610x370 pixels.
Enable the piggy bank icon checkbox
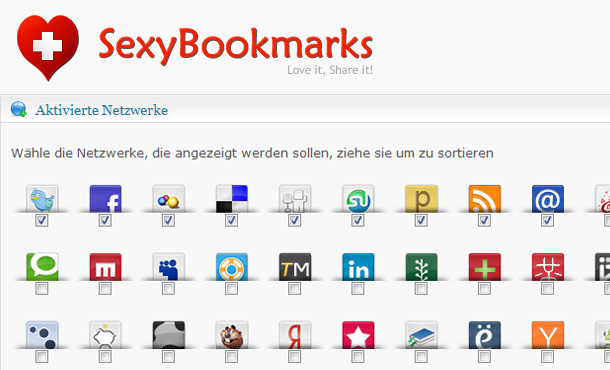click(x=105, y=357)
